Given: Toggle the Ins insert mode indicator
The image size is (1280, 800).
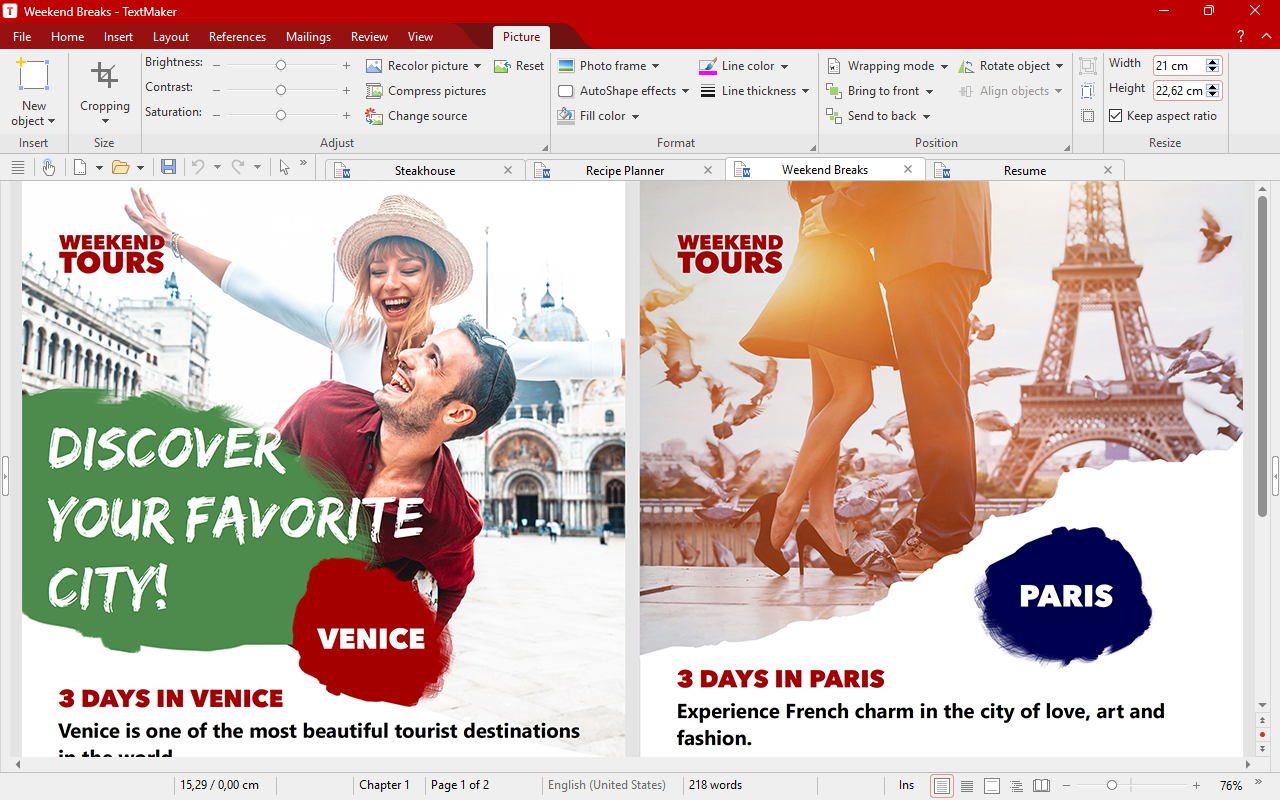Looking at the screenshot, I should (906, 785).
